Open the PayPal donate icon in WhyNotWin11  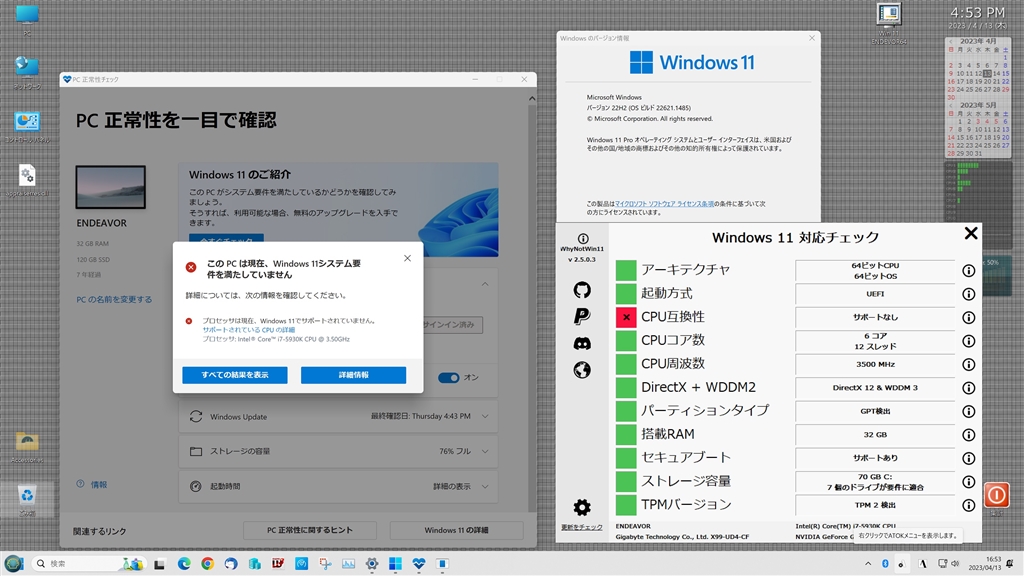tap(582, 316)
